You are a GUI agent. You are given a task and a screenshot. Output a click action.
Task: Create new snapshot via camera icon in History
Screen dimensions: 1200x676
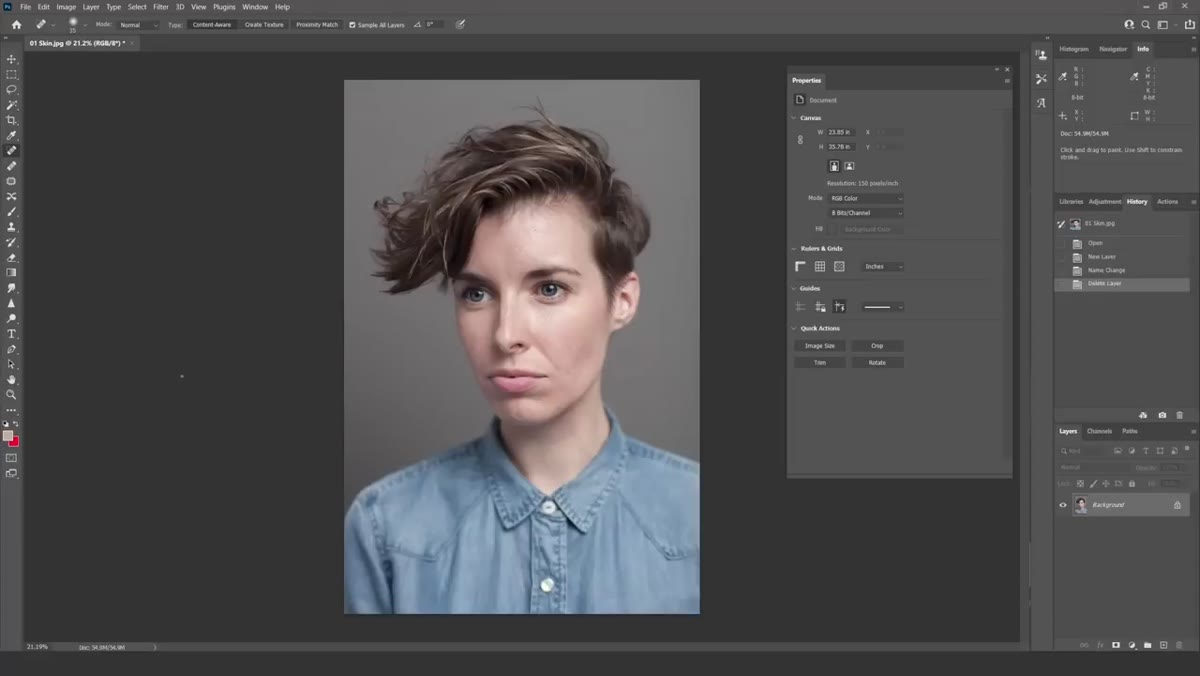1162,415
